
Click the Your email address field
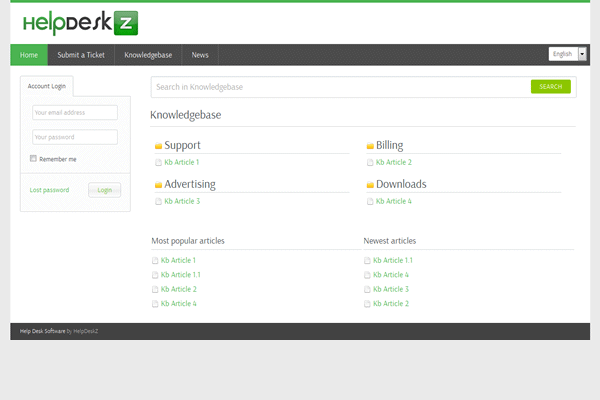75,113
